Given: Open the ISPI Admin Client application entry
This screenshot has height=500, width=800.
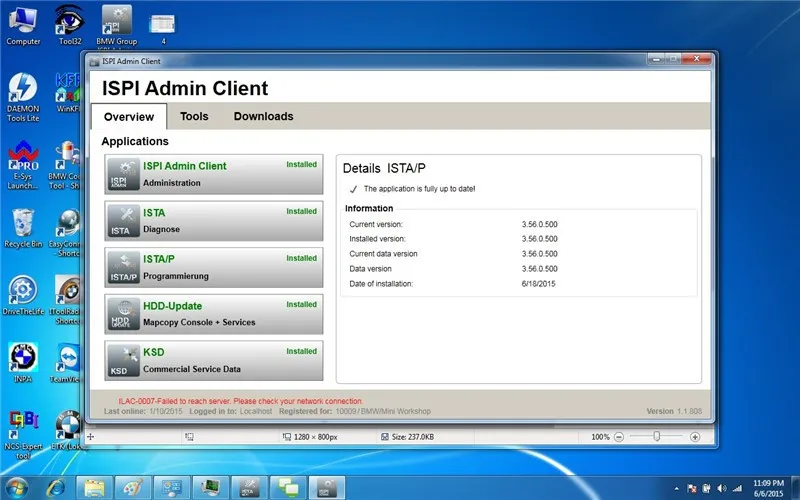Looking at the screenshot, I should click(x=214, y=174).
